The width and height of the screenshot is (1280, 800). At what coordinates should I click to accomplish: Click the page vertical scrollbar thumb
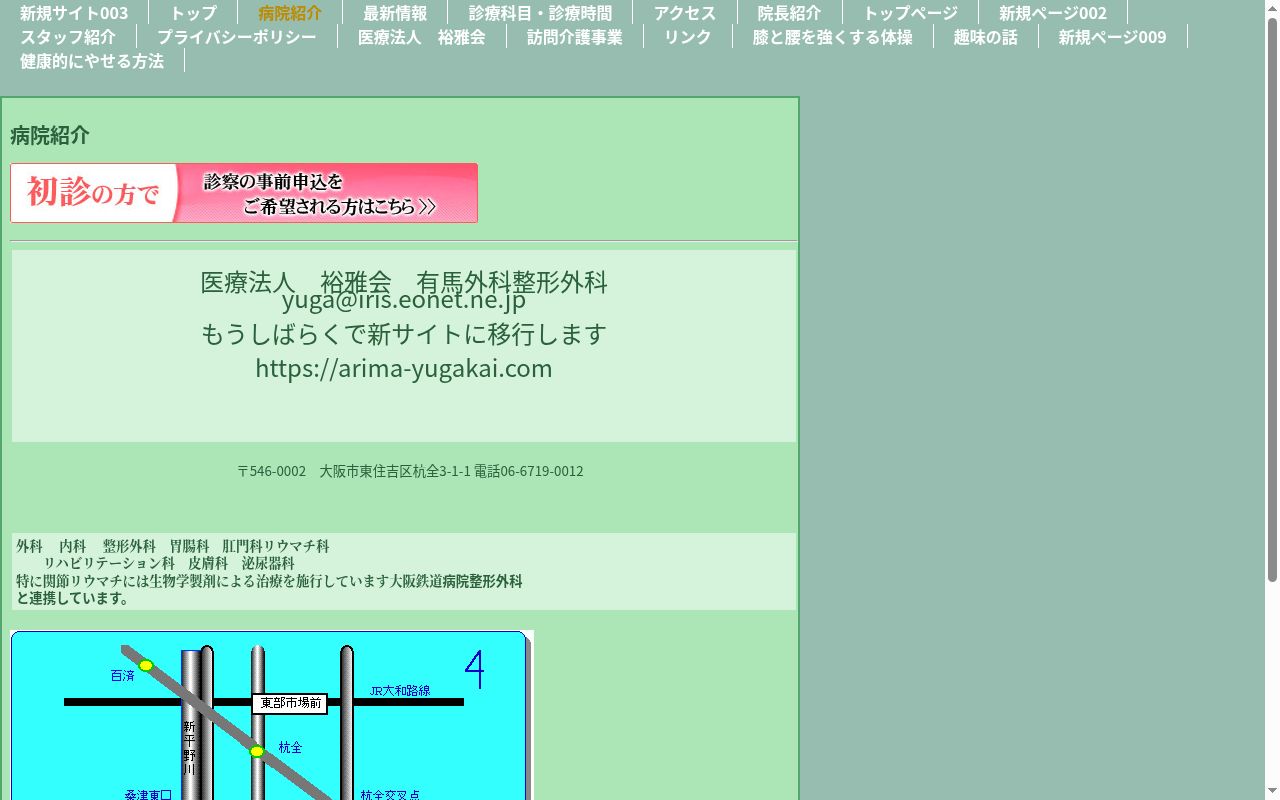point(1272,300)
